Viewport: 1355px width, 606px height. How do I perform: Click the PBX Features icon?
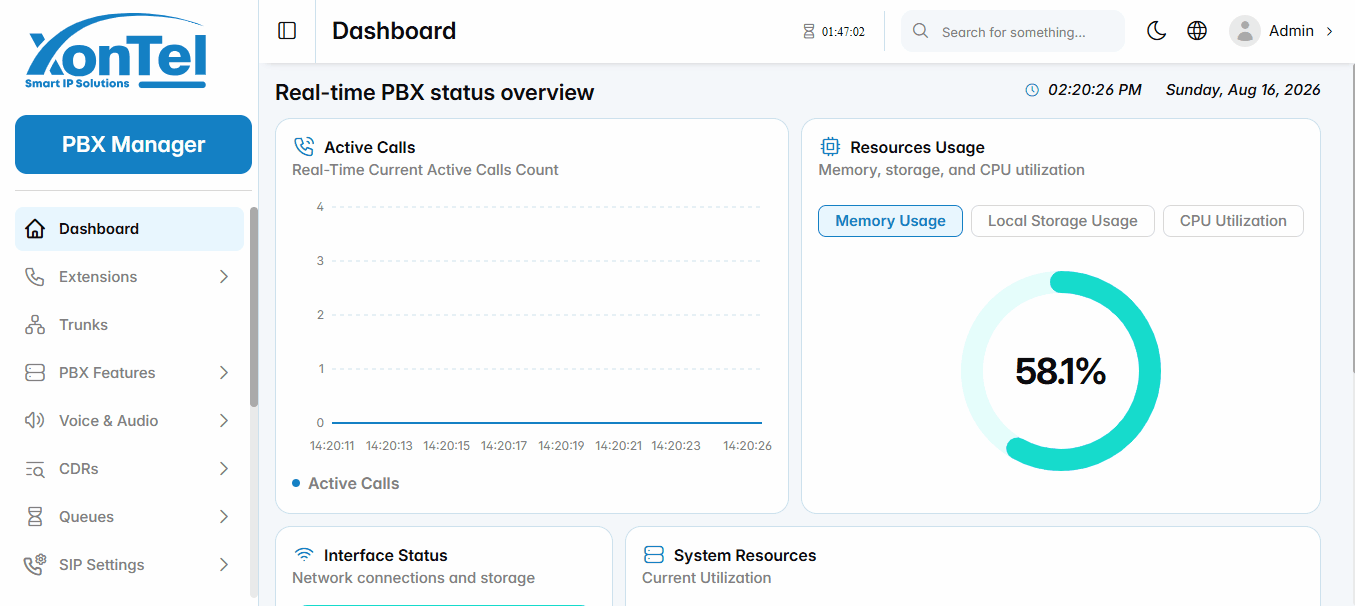pyautogui.click(x=35, y=373)
